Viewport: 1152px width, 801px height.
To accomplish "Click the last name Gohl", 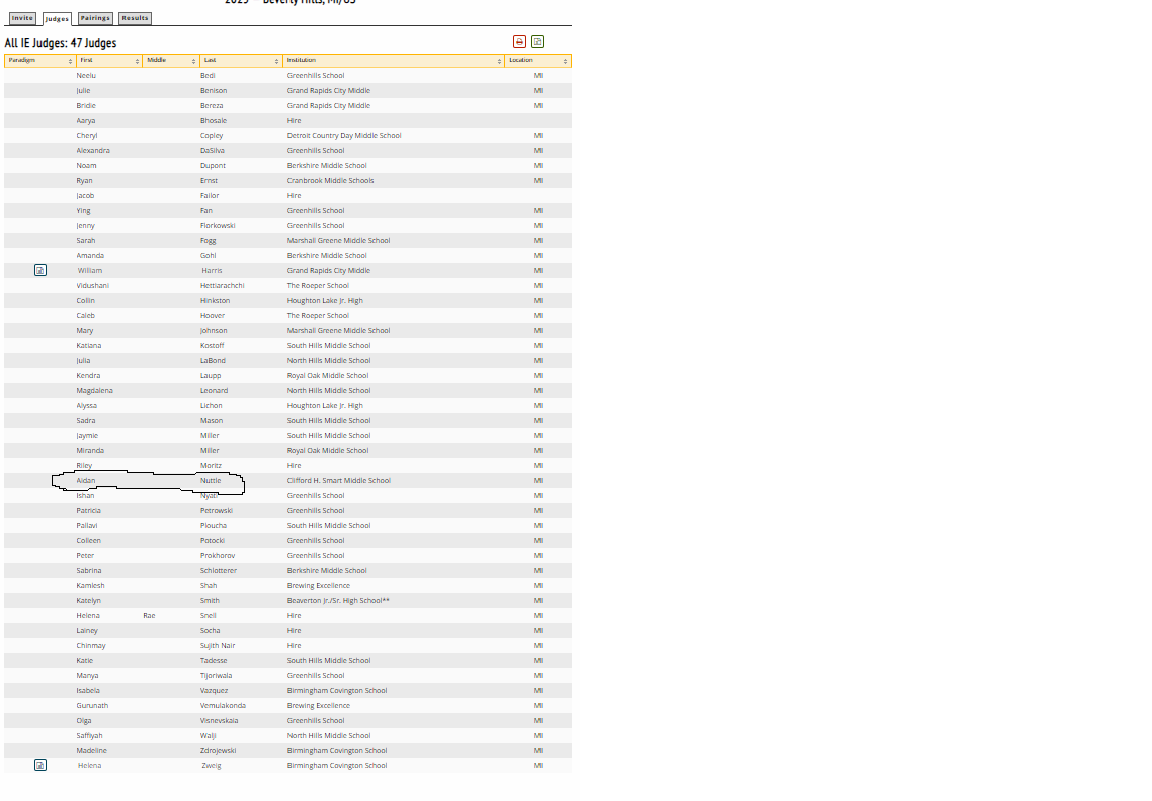I will (208, 256).
